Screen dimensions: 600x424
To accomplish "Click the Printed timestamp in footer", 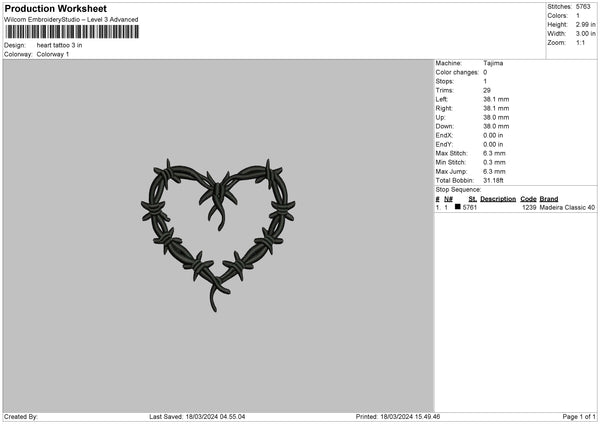I will click(399, 417).
